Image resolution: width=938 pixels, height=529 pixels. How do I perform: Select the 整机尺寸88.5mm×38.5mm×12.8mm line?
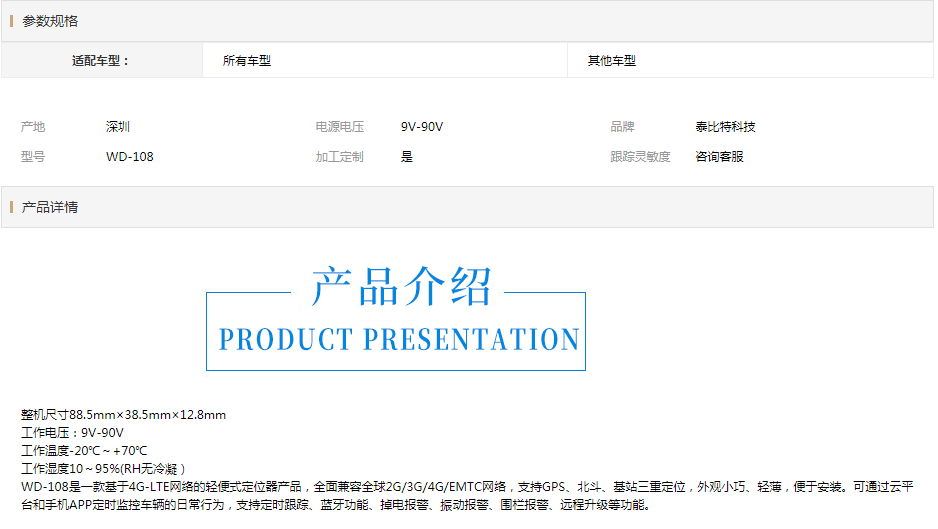click(x=123, y=415)
